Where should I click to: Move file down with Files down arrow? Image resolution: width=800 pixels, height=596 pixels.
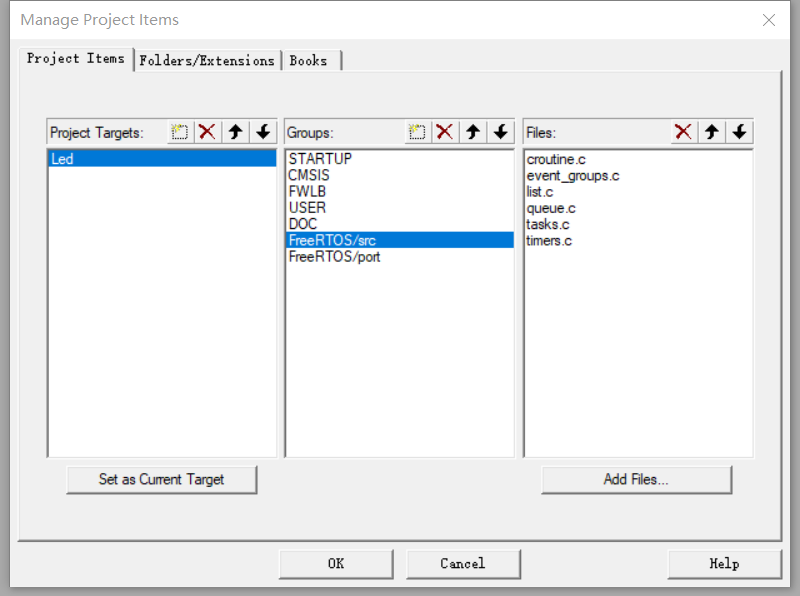pos(740,132)
